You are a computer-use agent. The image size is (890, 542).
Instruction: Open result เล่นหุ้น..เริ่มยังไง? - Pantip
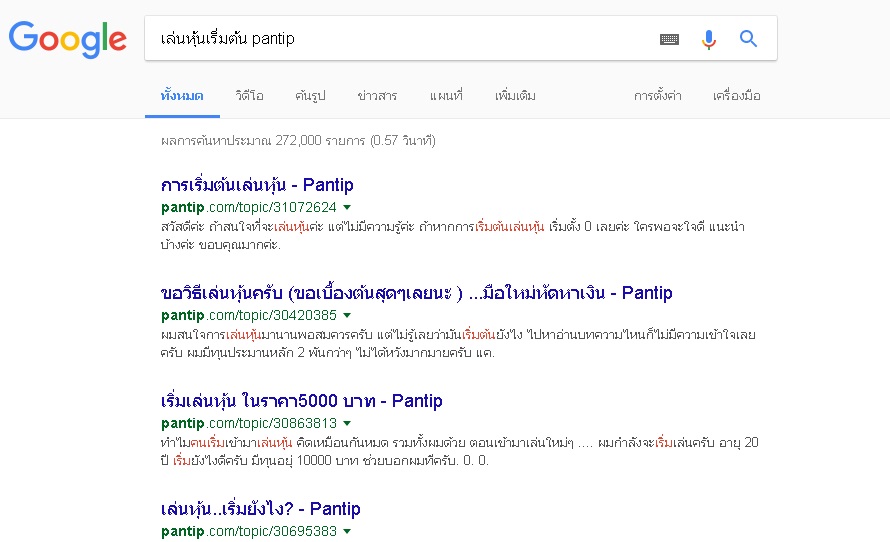coord(261,509)
